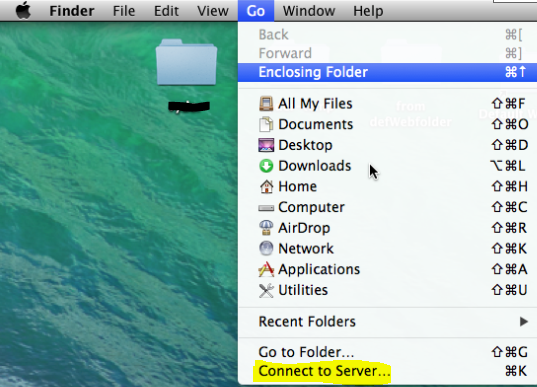The height and width of the screenshot is (387, 537).
Task: Select the Home label in Go menu
Action: [x=297, y=187]
